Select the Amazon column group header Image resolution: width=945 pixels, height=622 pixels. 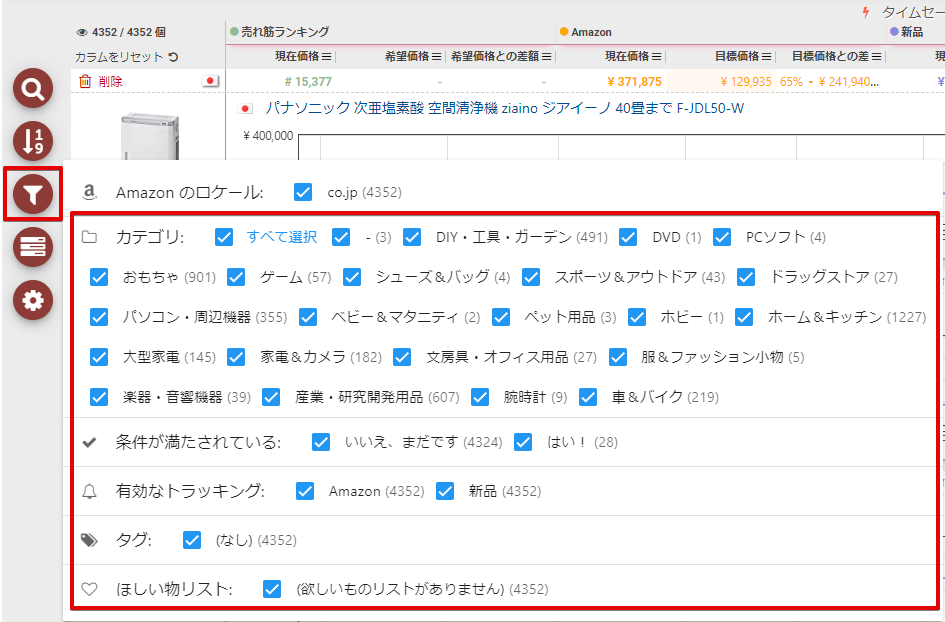tap(591, 32)
